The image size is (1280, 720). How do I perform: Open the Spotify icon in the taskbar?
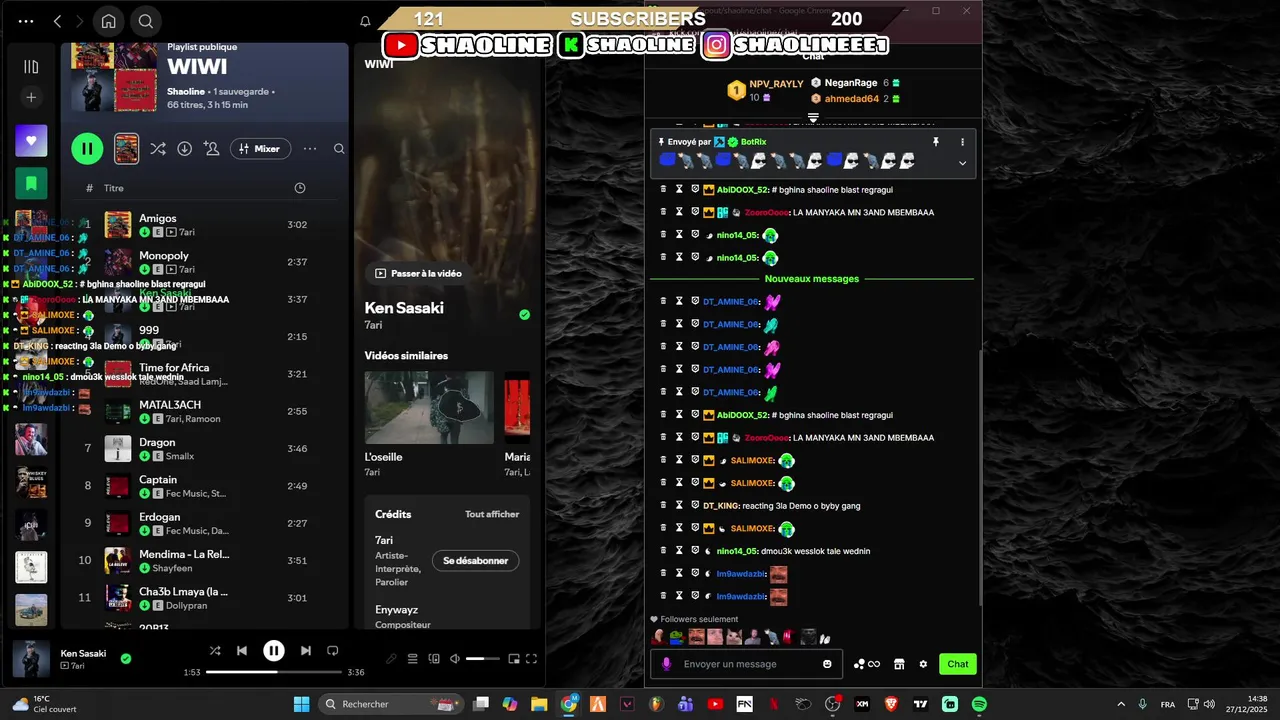(979, 704)
